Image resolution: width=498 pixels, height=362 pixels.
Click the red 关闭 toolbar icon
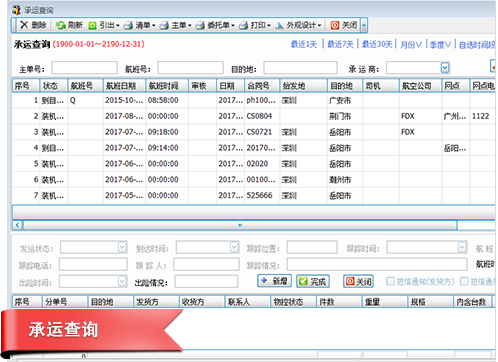coord(335,25)
